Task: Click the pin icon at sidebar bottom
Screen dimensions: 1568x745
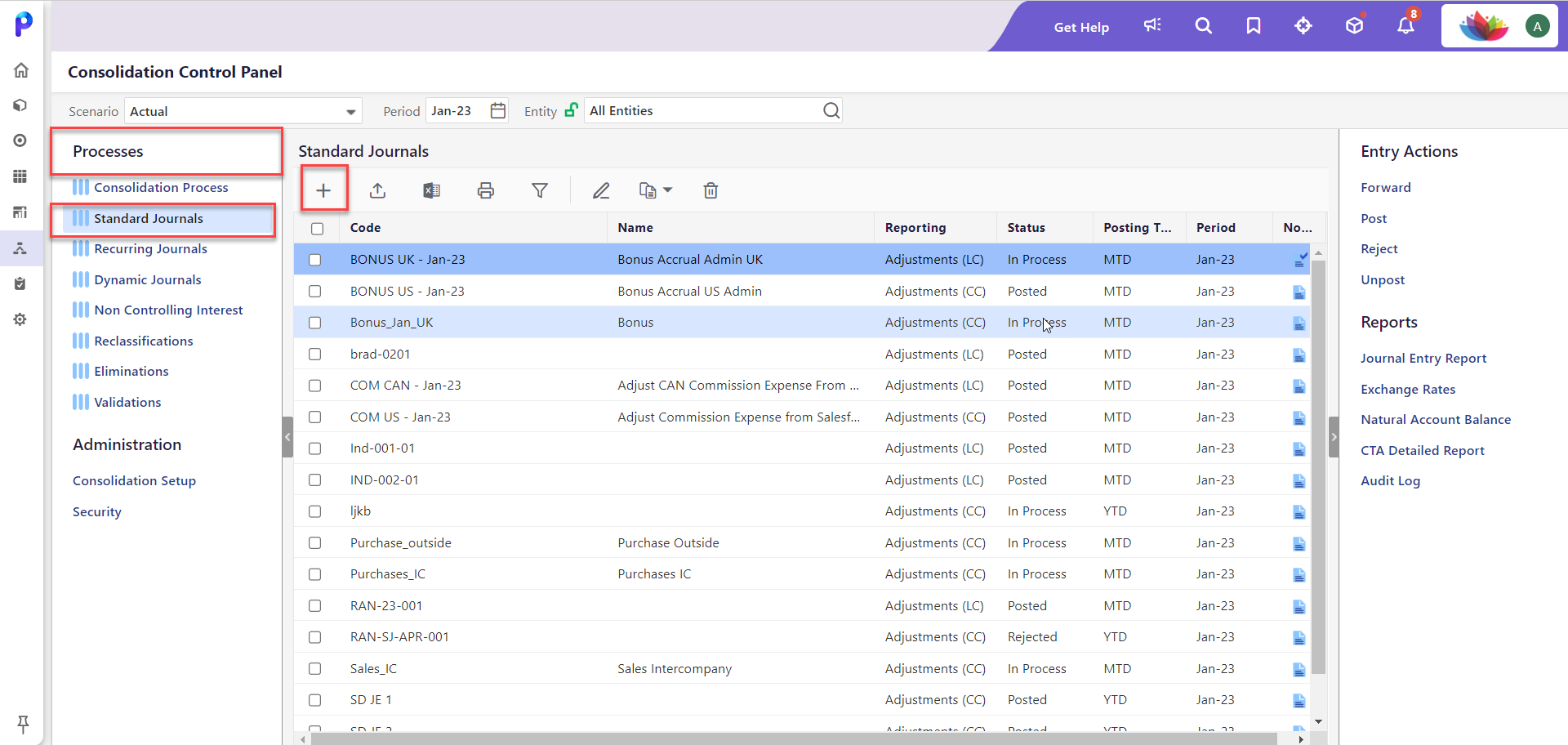Action: [x=23, y=724]
